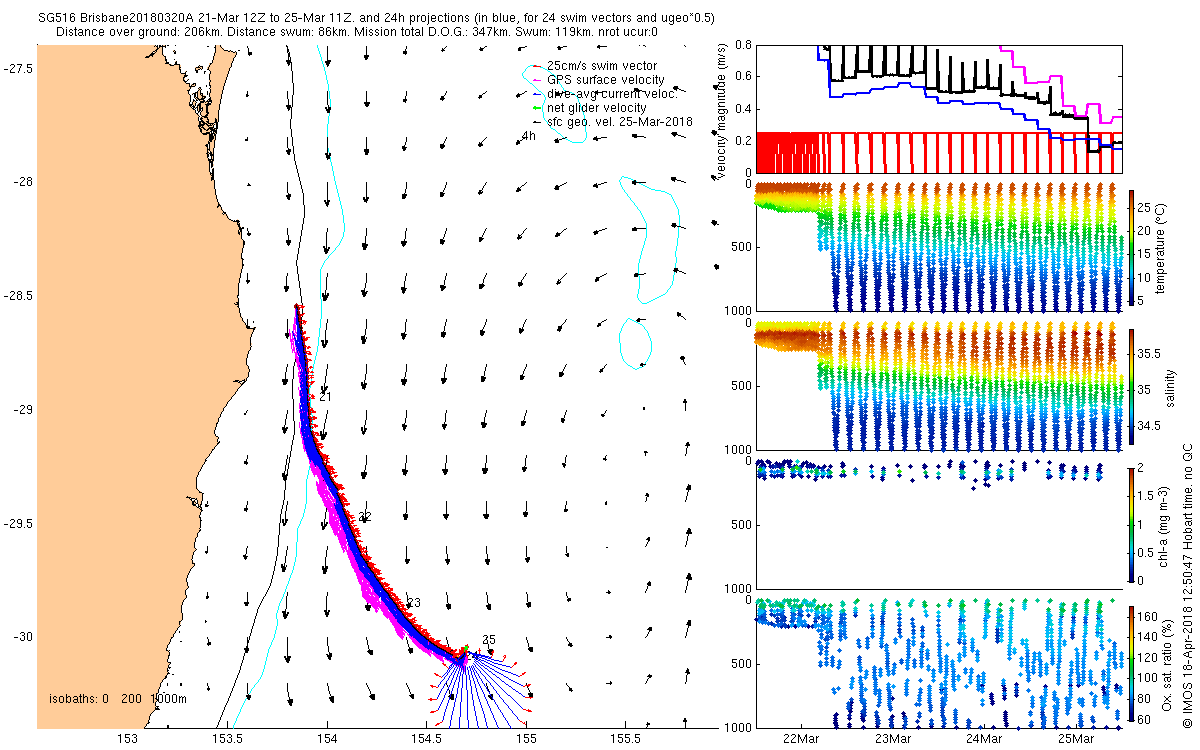
Task: Click the -29.5 latitude tick label
Action: click(x=17, y=524)
